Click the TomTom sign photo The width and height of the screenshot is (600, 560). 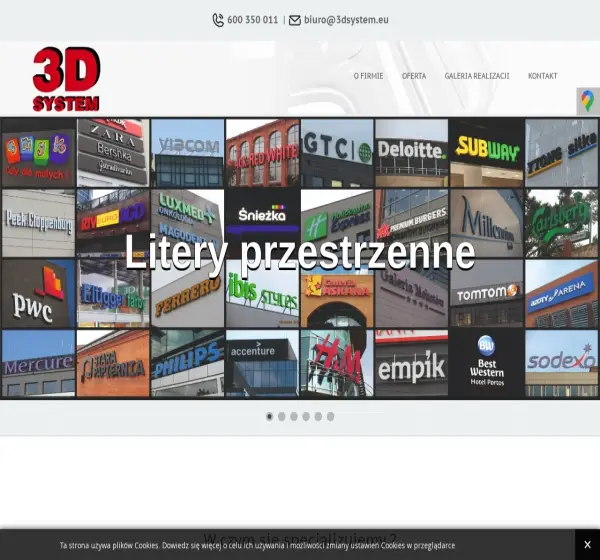(487, 294)
